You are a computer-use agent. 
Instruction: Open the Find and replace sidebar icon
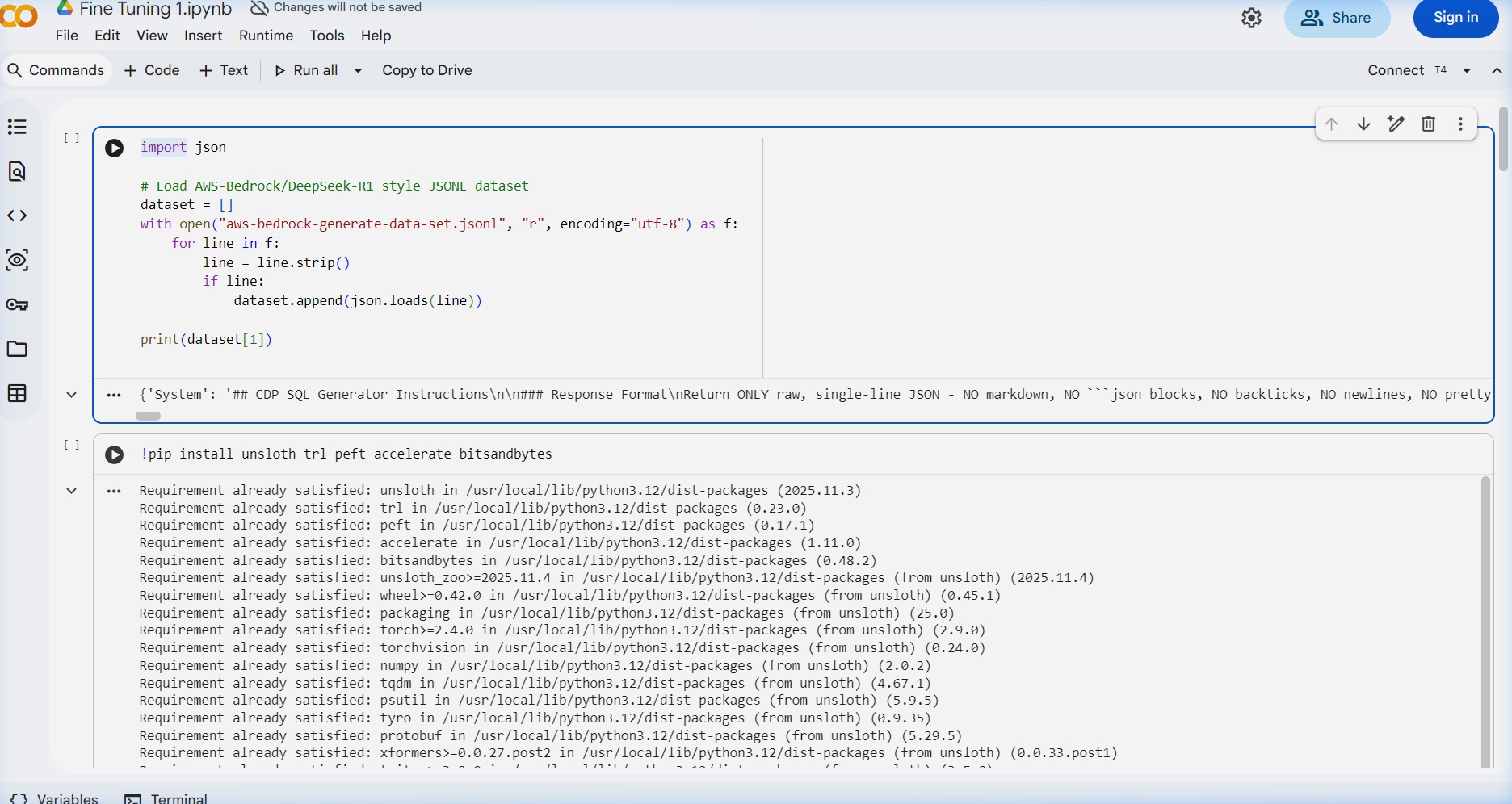point(17,171)
